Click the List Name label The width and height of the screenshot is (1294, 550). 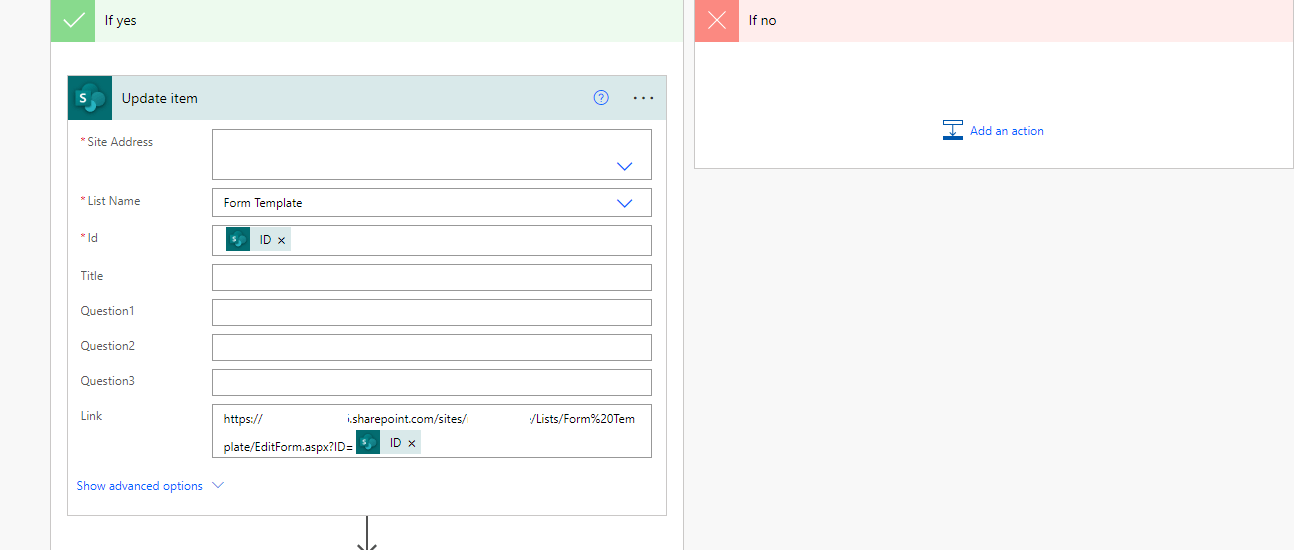114,201
